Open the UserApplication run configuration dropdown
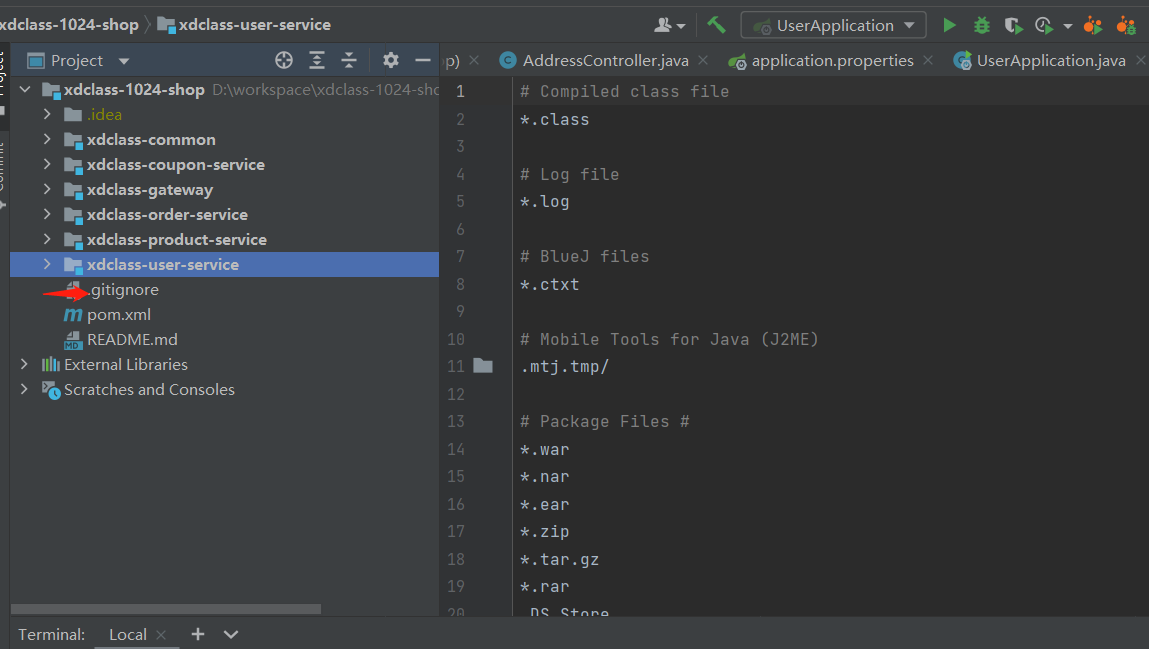 (x=833, y=25)
